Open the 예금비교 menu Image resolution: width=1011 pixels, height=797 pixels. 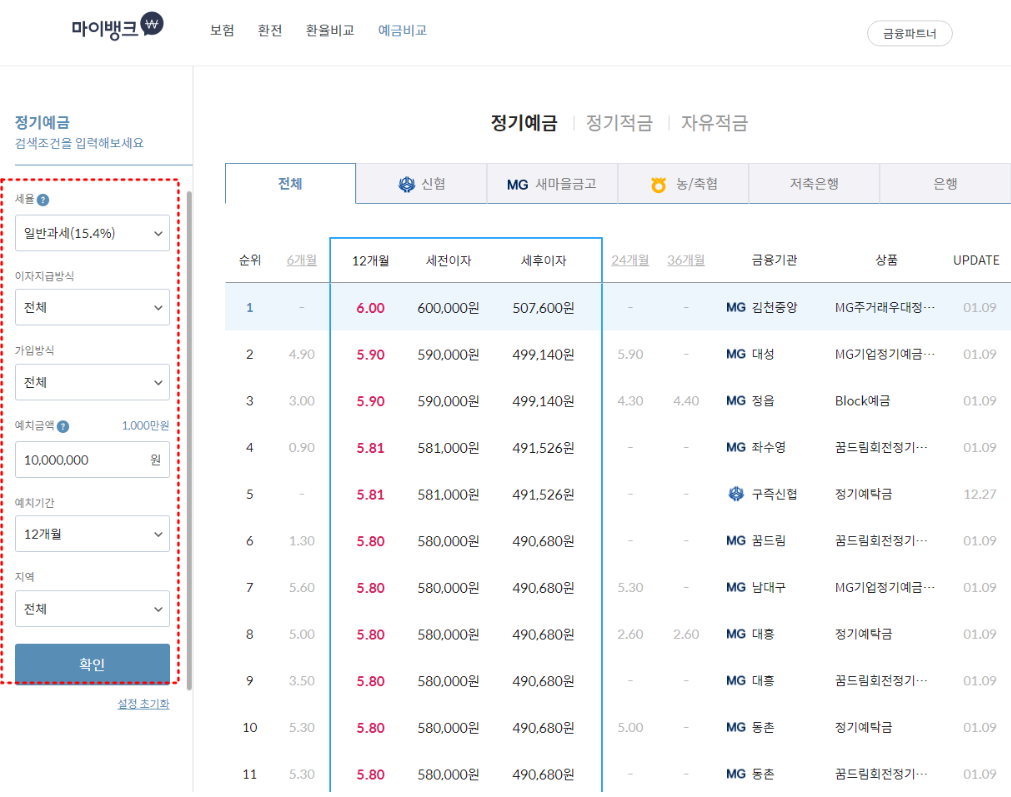click(402, 30)
